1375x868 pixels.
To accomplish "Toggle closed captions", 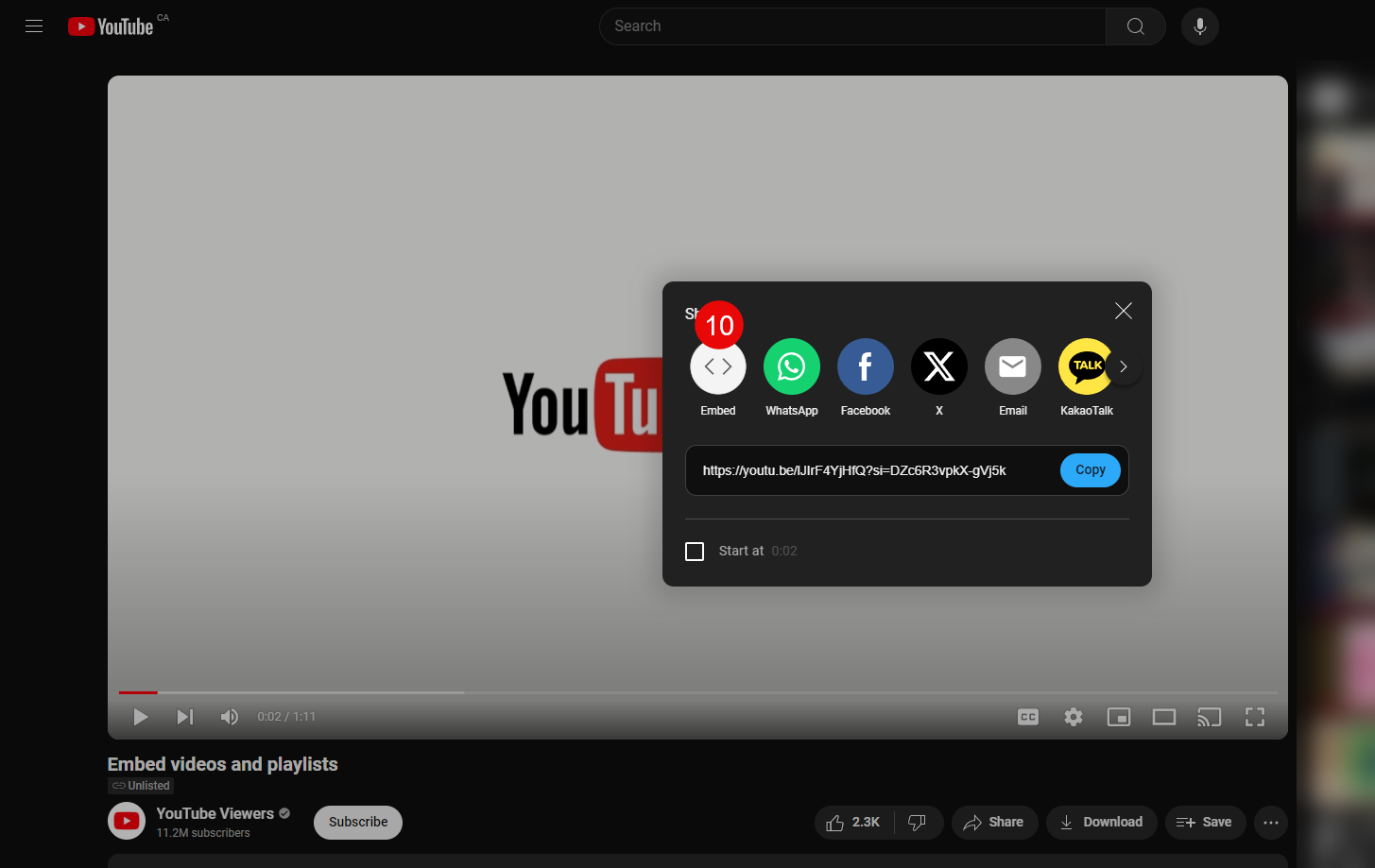I will 1028,717.
